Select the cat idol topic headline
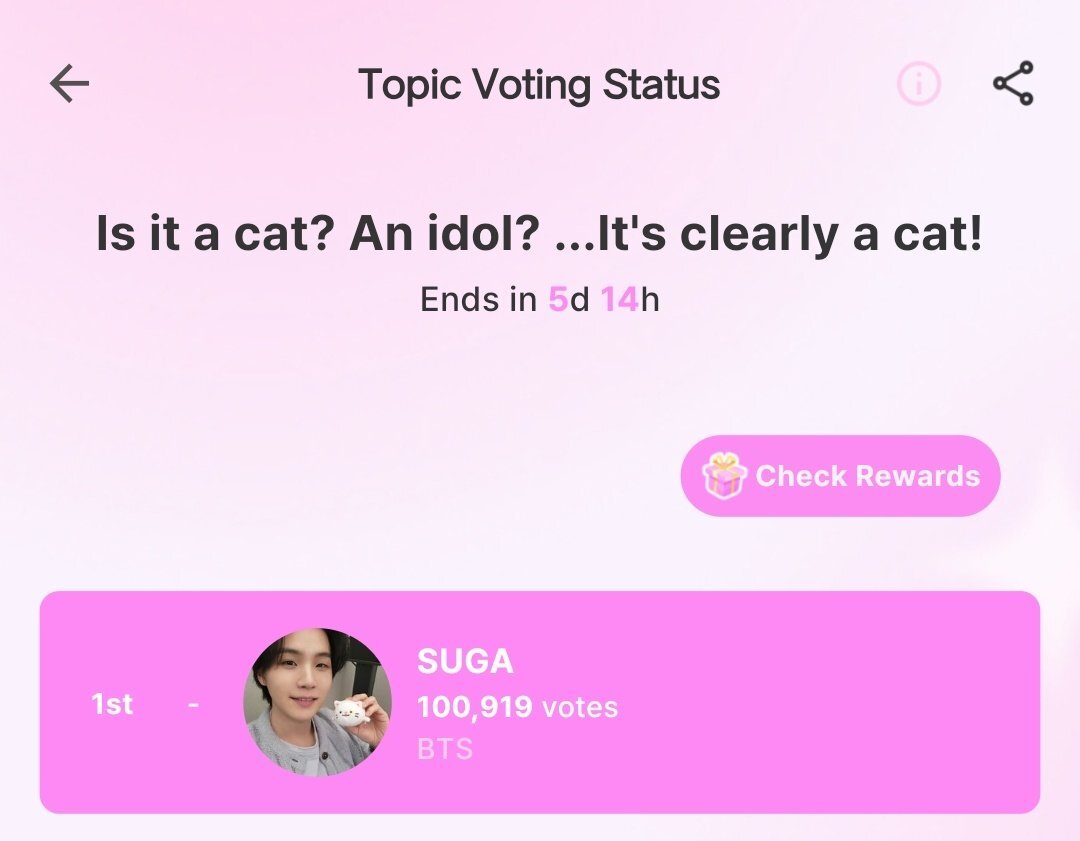The image size is (1080, 841). 539,233
